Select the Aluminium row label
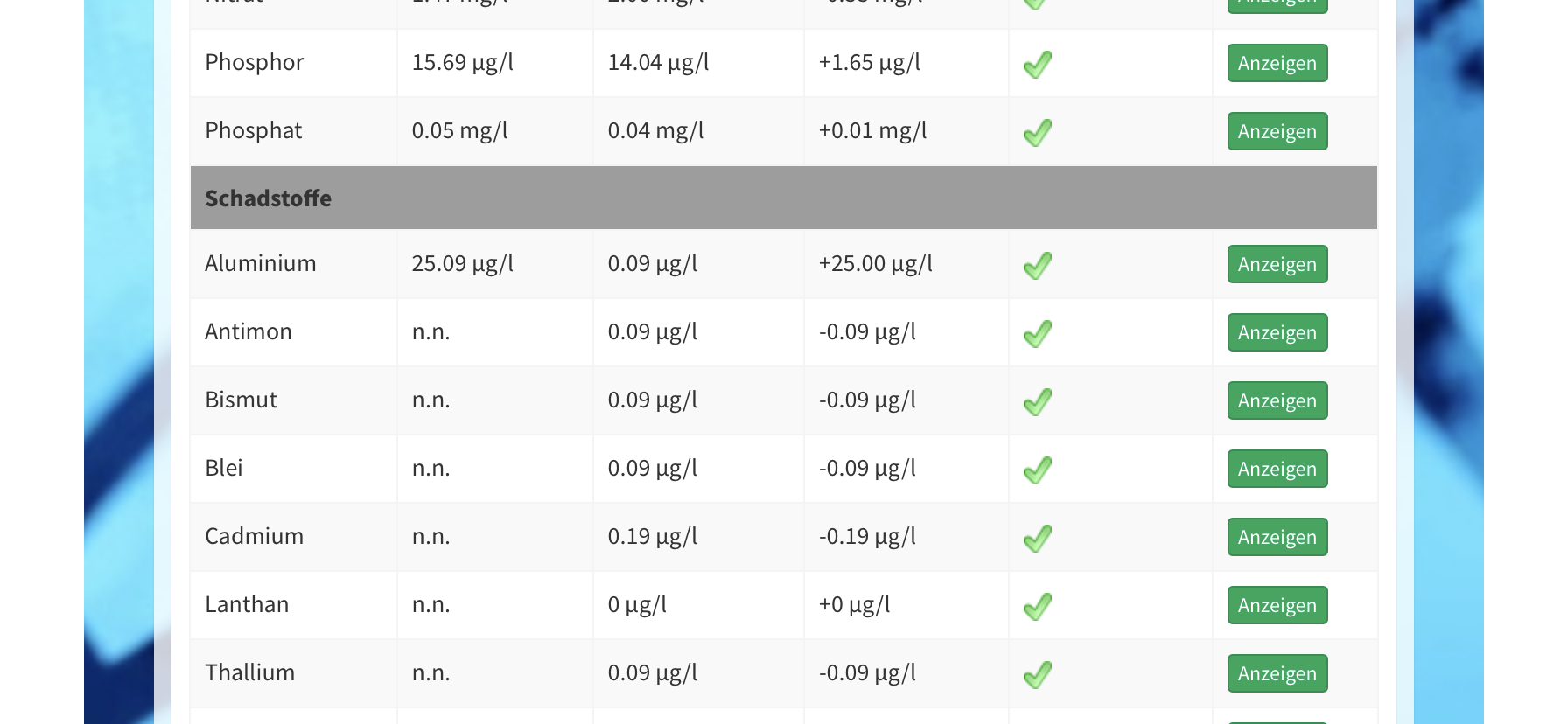The height and width of the screenshot is (724, 1568). pos(260,263)
